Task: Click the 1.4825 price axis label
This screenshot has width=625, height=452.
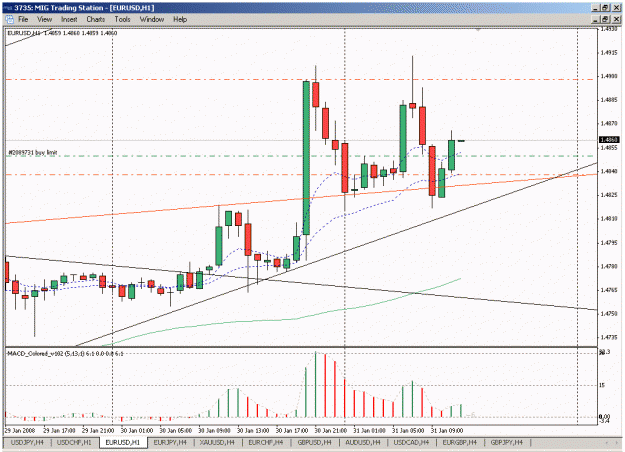Action: pyautogui.click(x=609, y=195)
